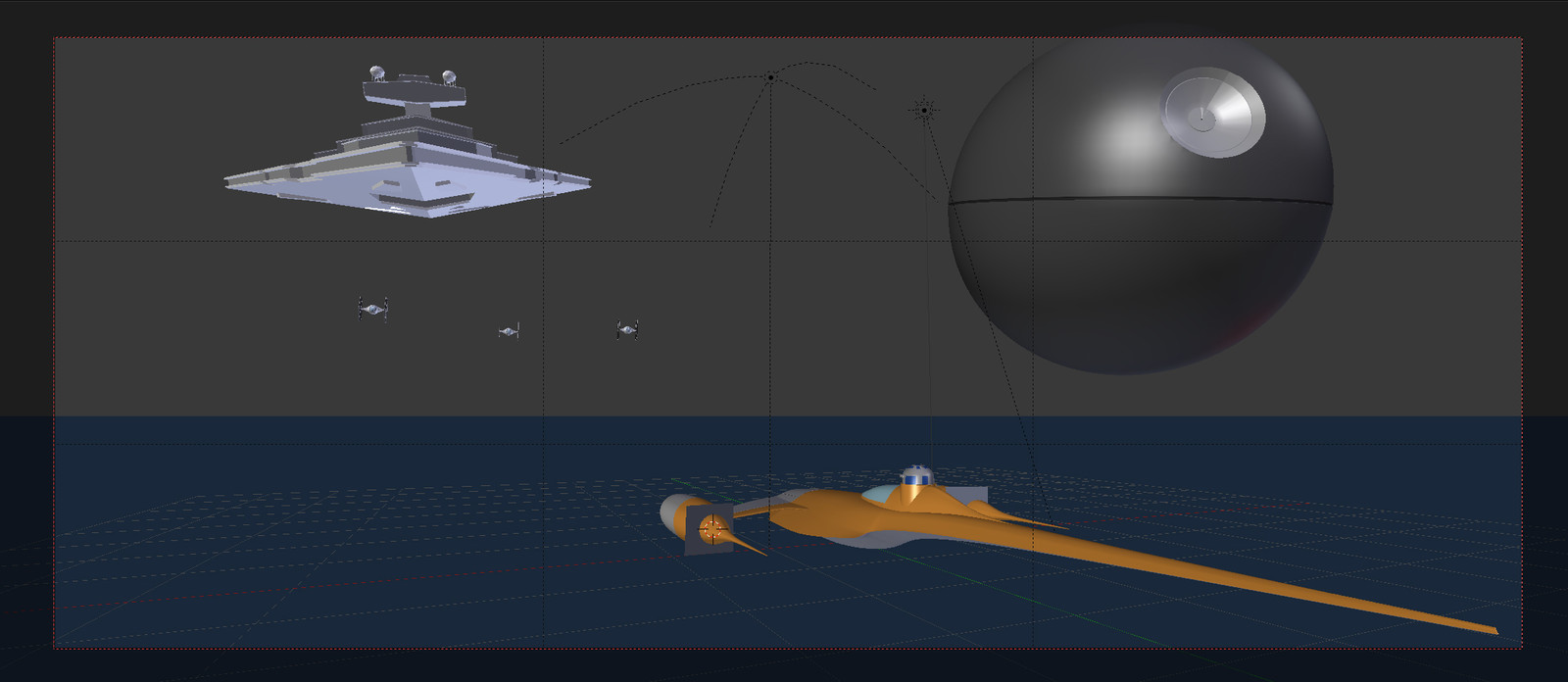The width and height of the screenshot is (1568, 682).
Task: Click the Star Destroyer bridge tower
Action: pyautogui.click(x=416, y=91)
